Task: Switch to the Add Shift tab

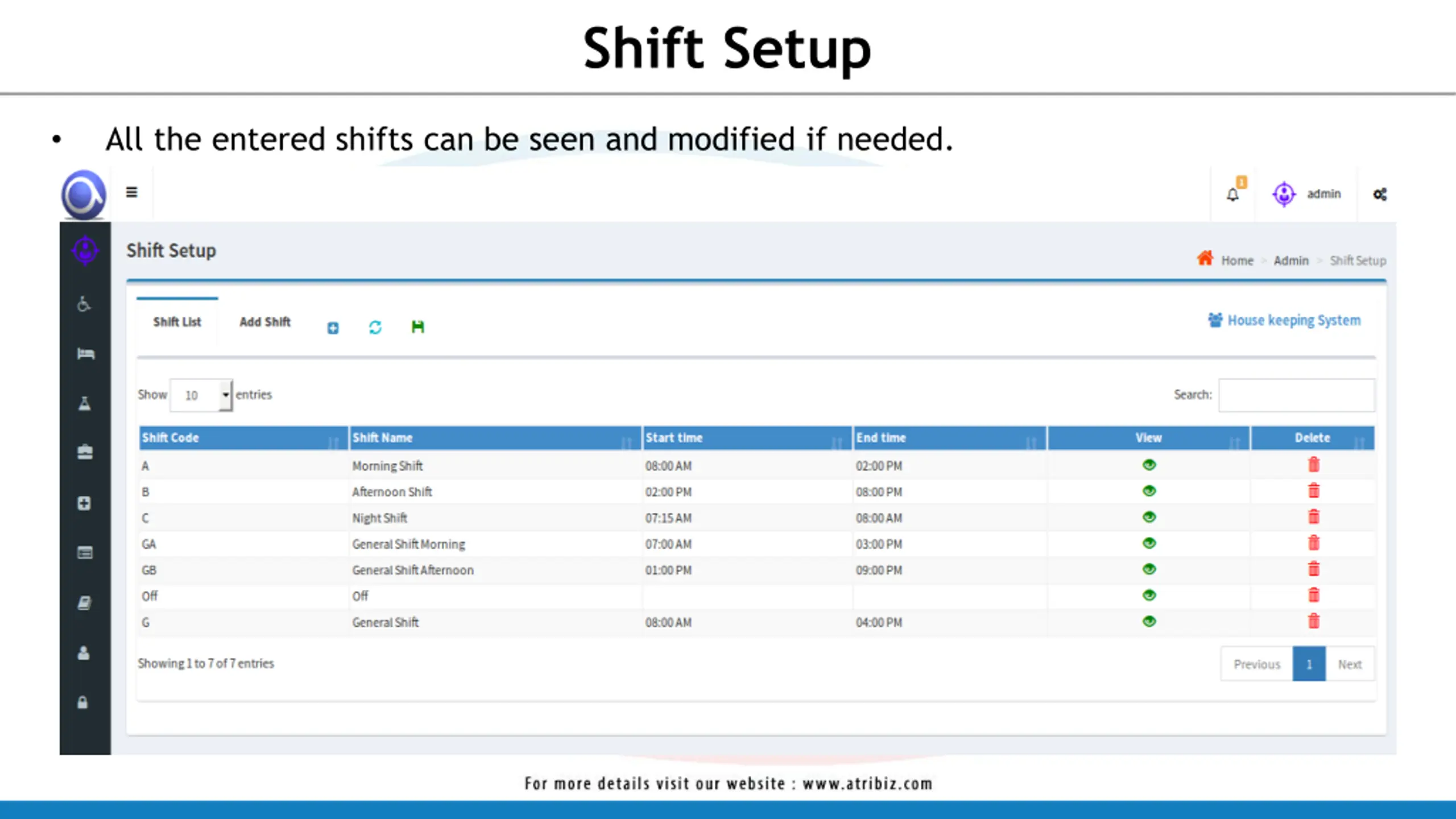Action: pyautogui.click(x=264, y=322)
